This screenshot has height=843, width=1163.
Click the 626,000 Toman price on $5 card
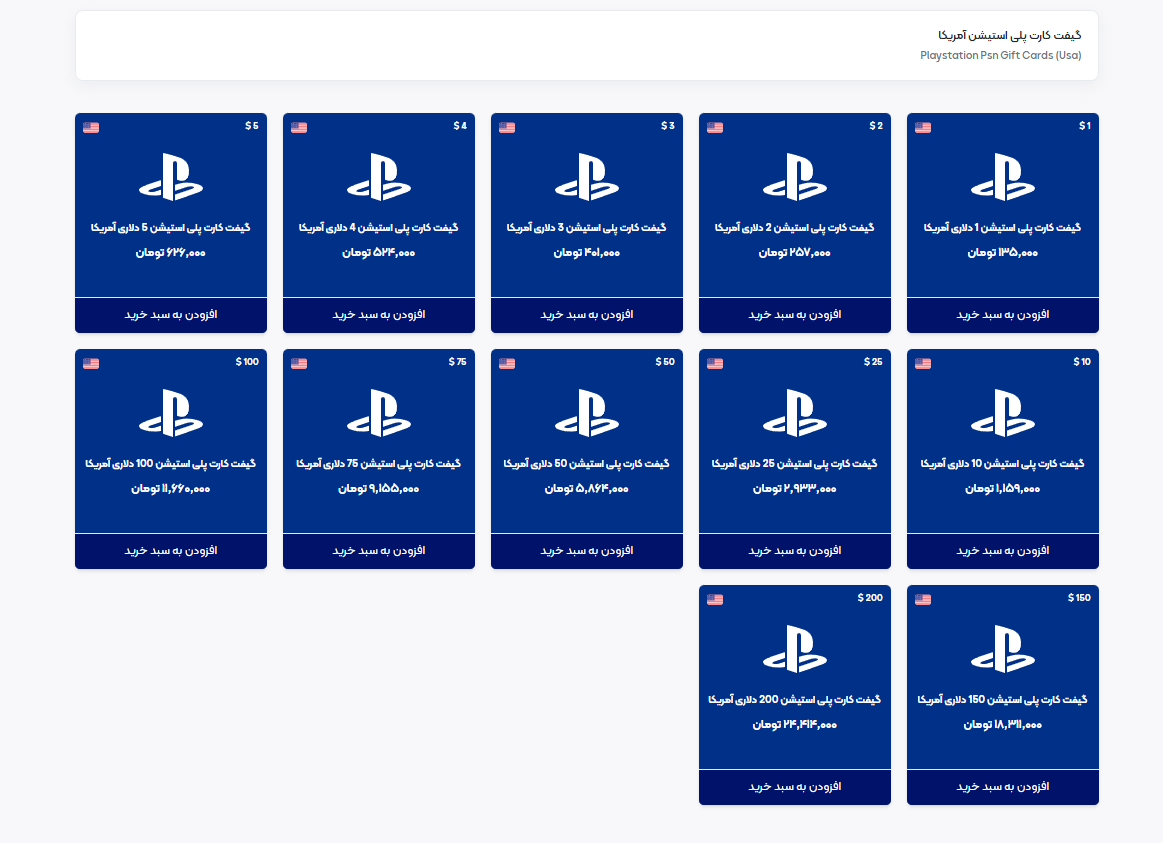(x=171, y=253)
